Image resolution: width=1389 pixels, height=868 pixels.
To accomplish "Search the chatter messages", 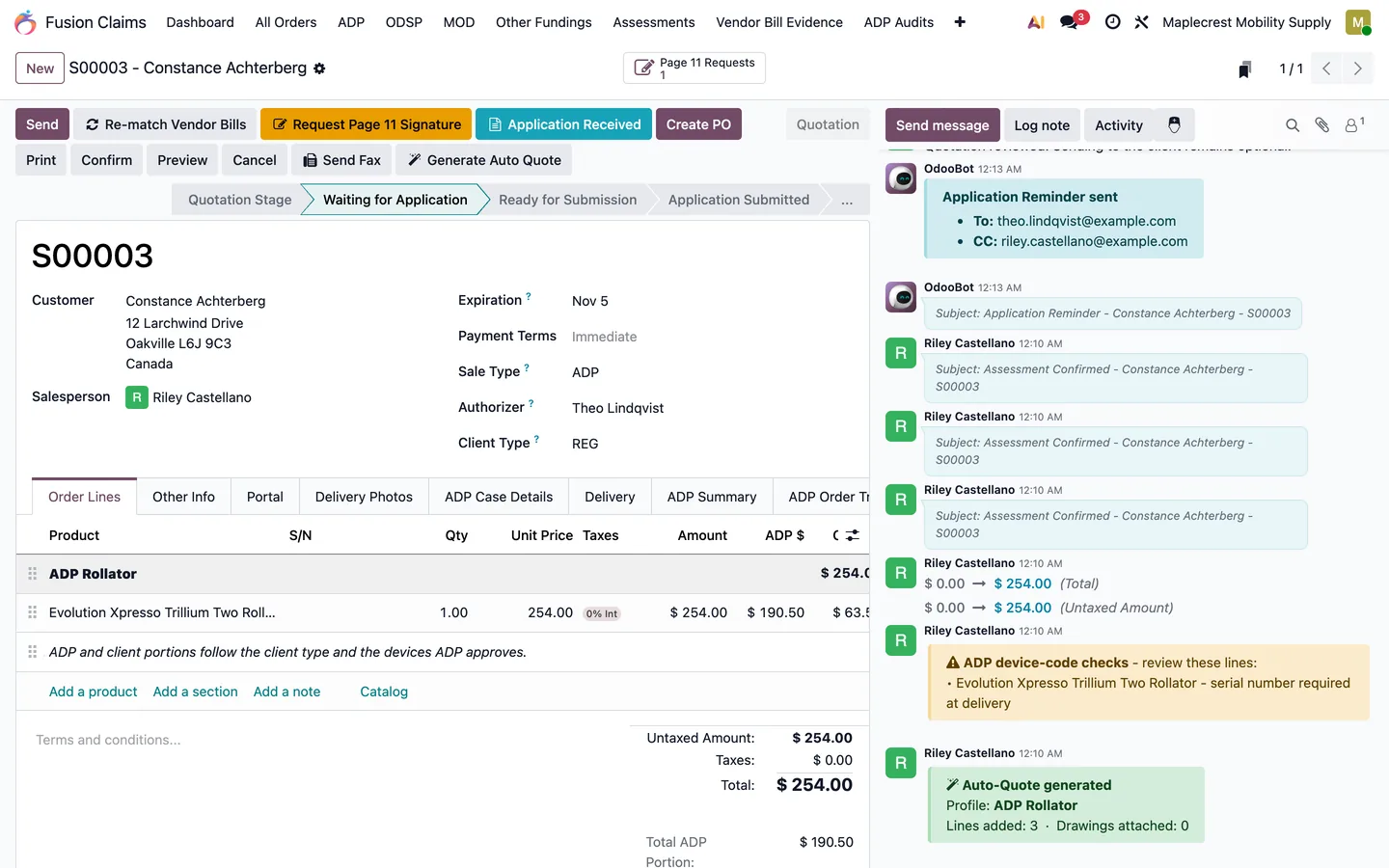I will click(x=1293, y=125).
